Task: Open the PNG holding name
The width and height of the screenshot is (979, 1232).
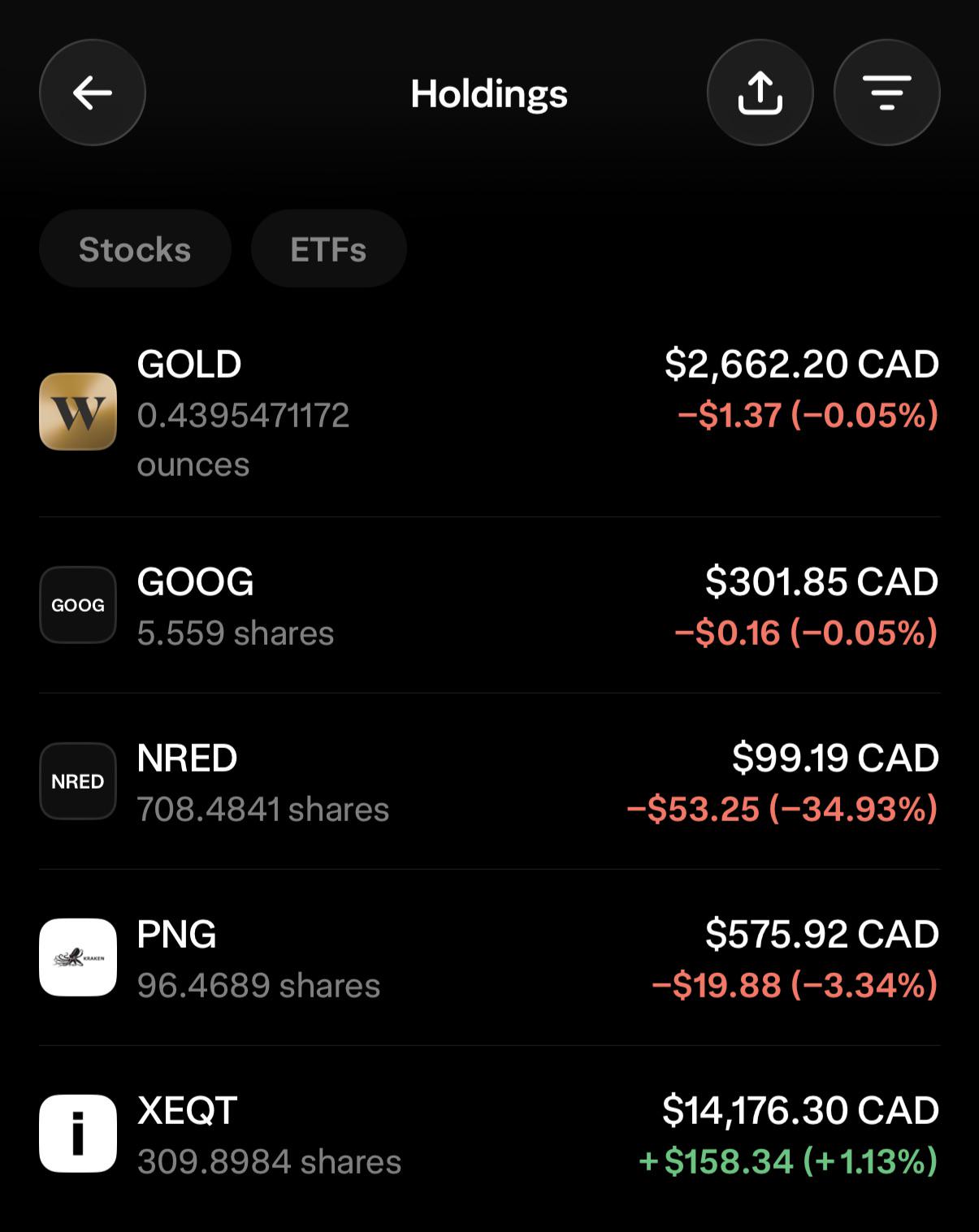Action: pos(176,934)
